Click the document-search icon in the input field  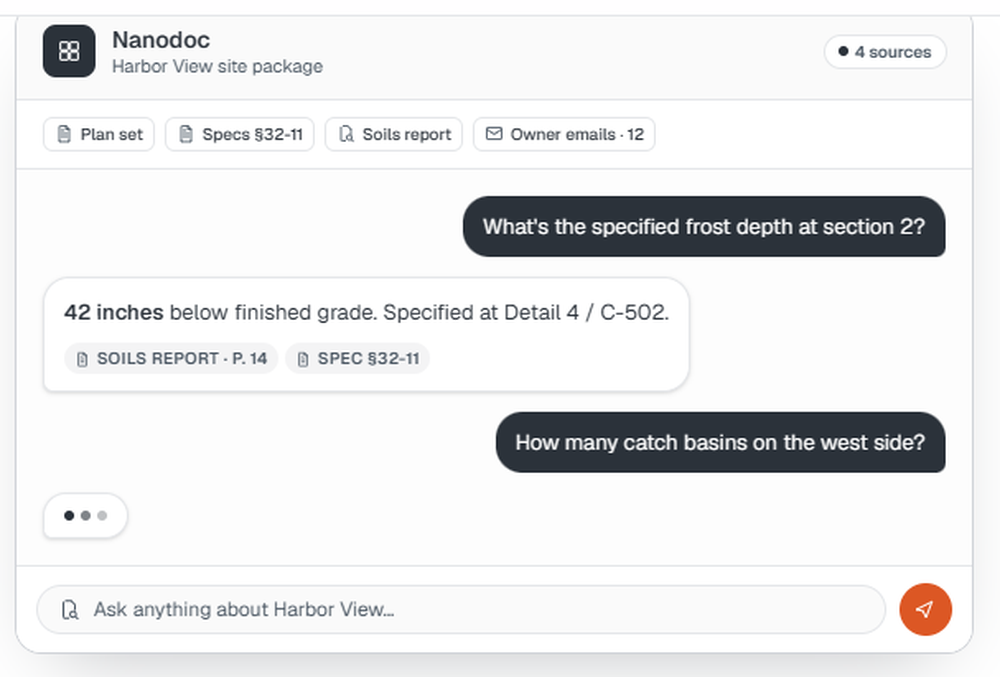70,610
